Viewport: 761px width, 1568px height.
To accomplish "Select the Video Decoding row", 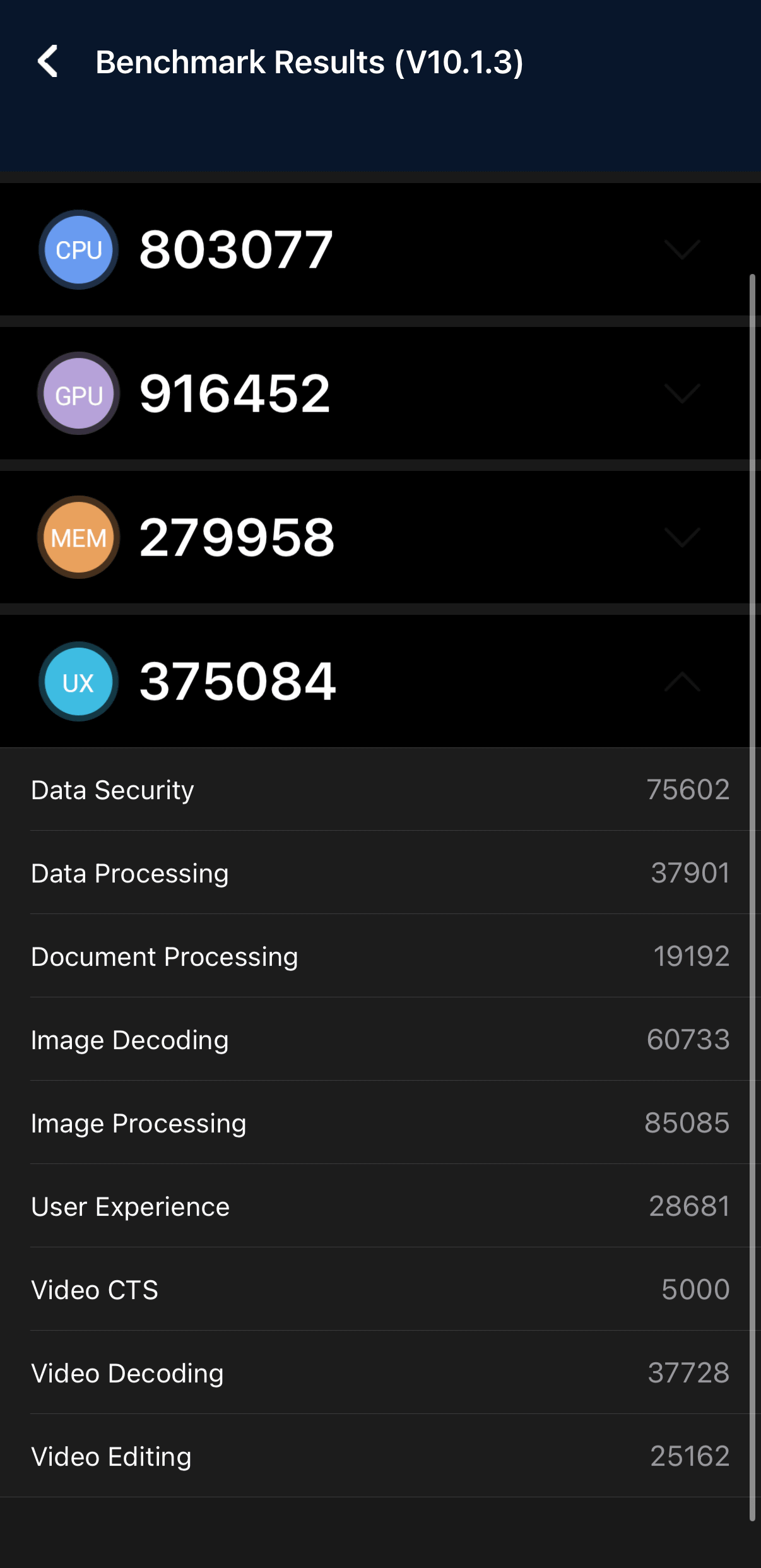I will point(380,1373).
